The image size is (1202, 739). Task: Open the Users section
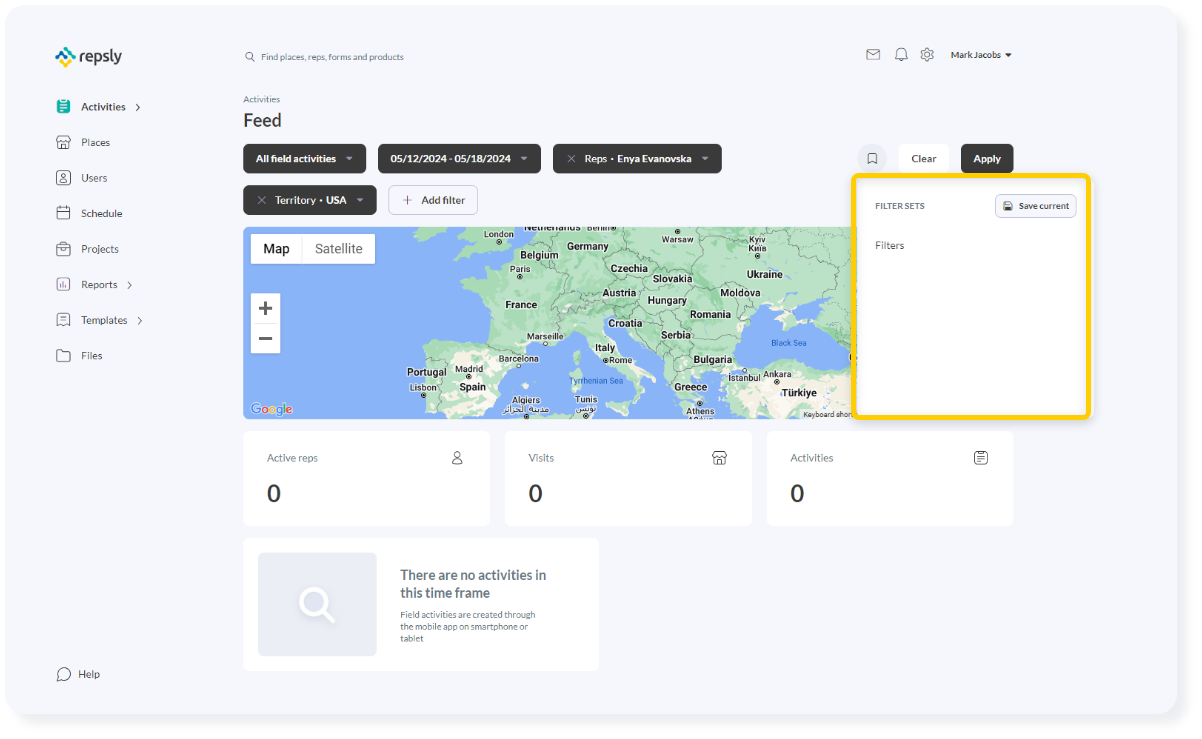[94, 178]
